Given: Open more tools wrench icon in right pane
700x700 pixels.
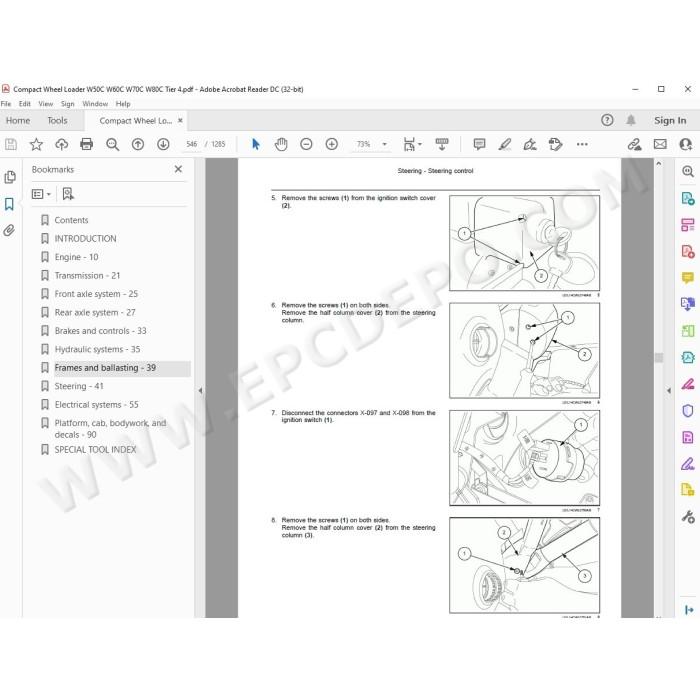Looking at the screenshot, I should [x=688, y=517].
